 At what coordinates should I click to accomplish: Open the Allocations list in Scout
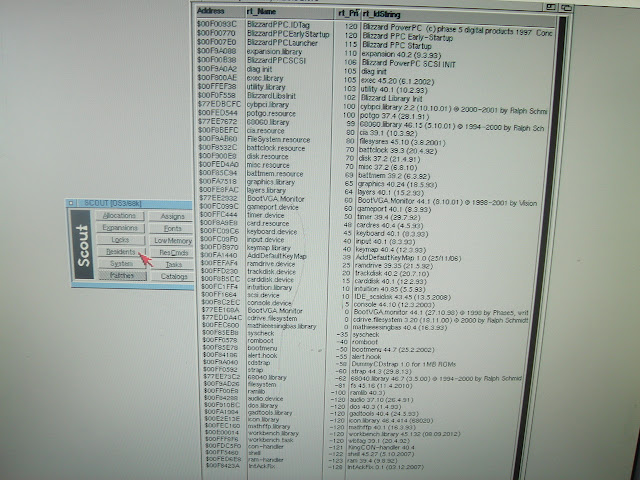[x=120, y=216]
